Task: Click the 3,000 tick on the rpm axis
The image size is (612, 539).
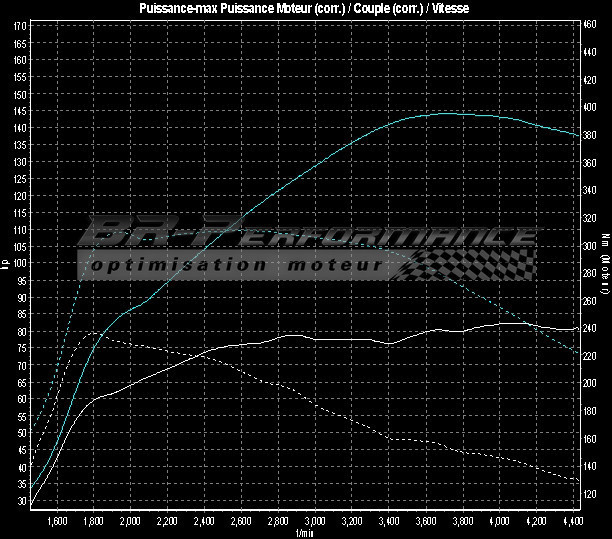Action: coord(314,522)
